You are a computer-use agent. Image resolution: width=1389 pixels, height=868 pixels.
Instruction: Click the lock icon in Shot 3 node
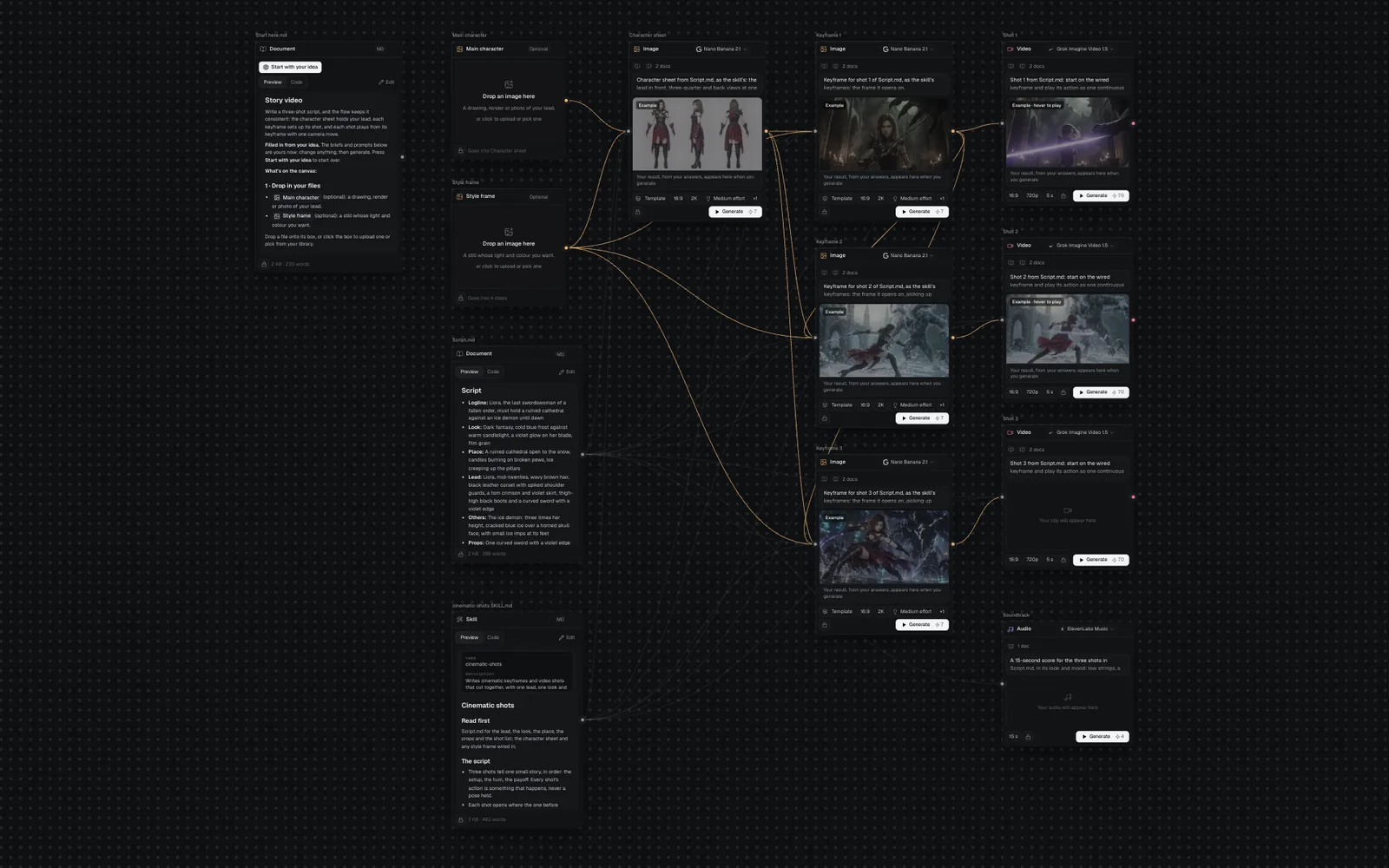coord(1063,560)
